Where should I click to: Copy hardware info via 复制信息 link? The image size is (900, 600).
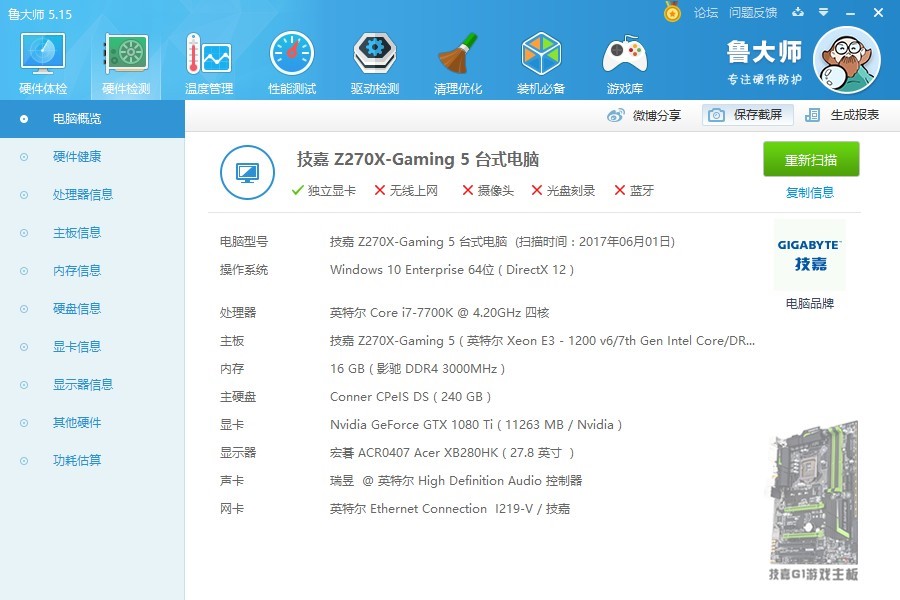pos(810,192)
